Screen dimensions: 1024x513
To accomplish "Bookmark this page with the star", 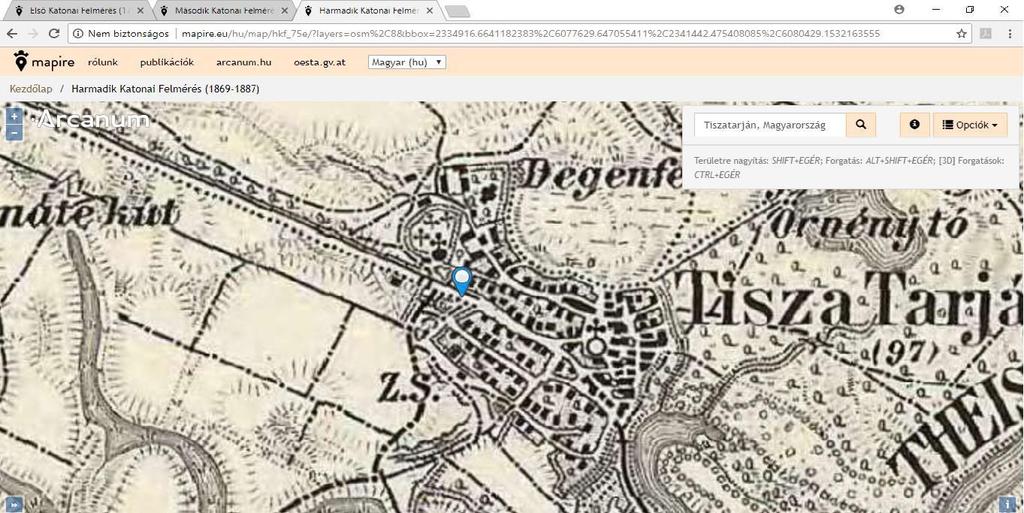I will (961, 33).
